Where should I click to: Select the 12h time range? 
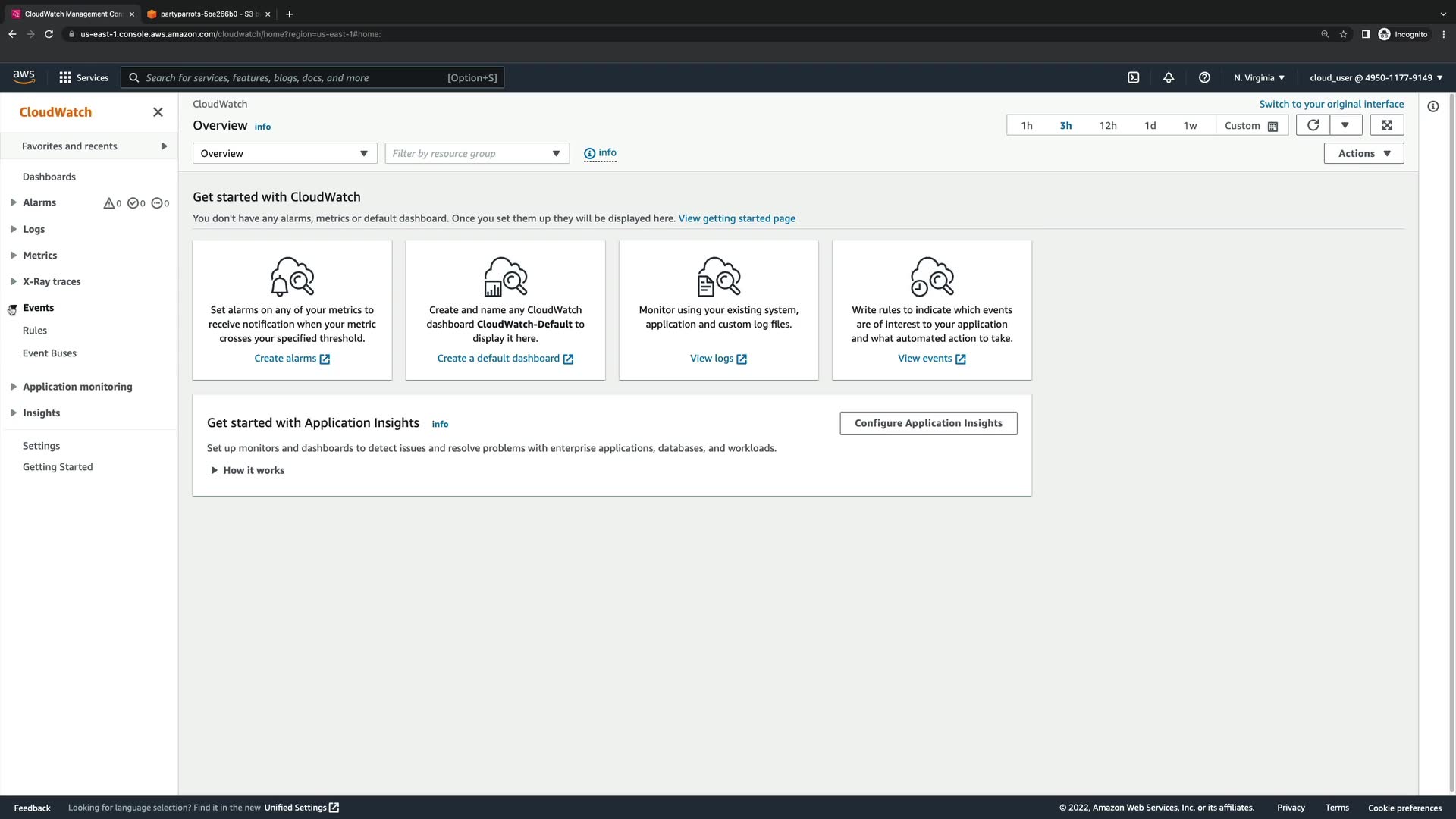point(1107,126)
